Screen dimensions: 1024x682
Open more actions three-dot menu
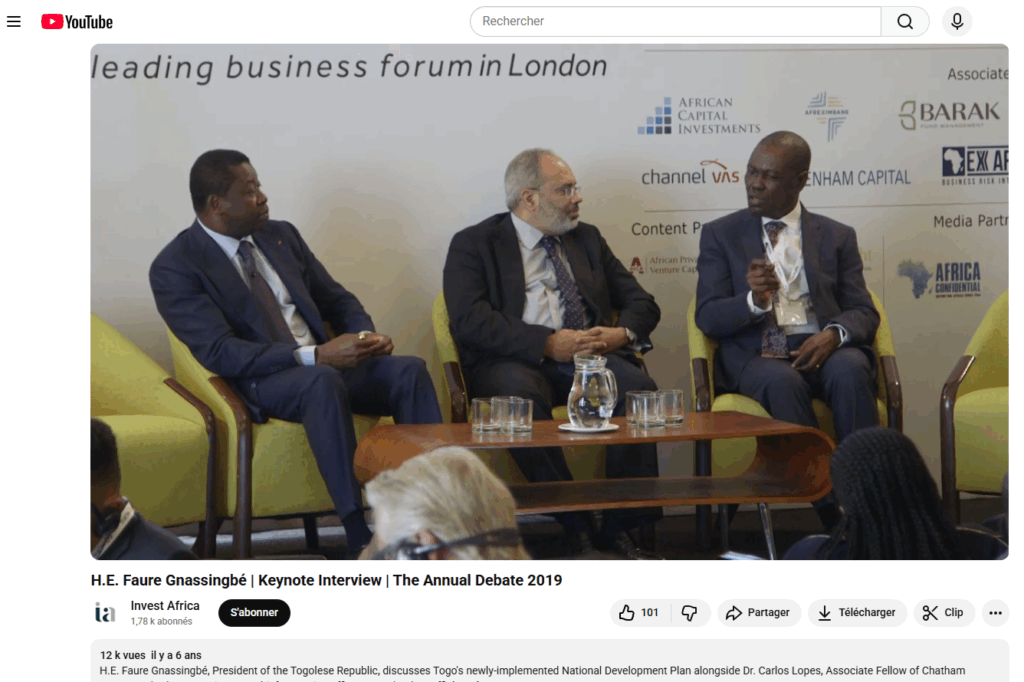point(995,613)
